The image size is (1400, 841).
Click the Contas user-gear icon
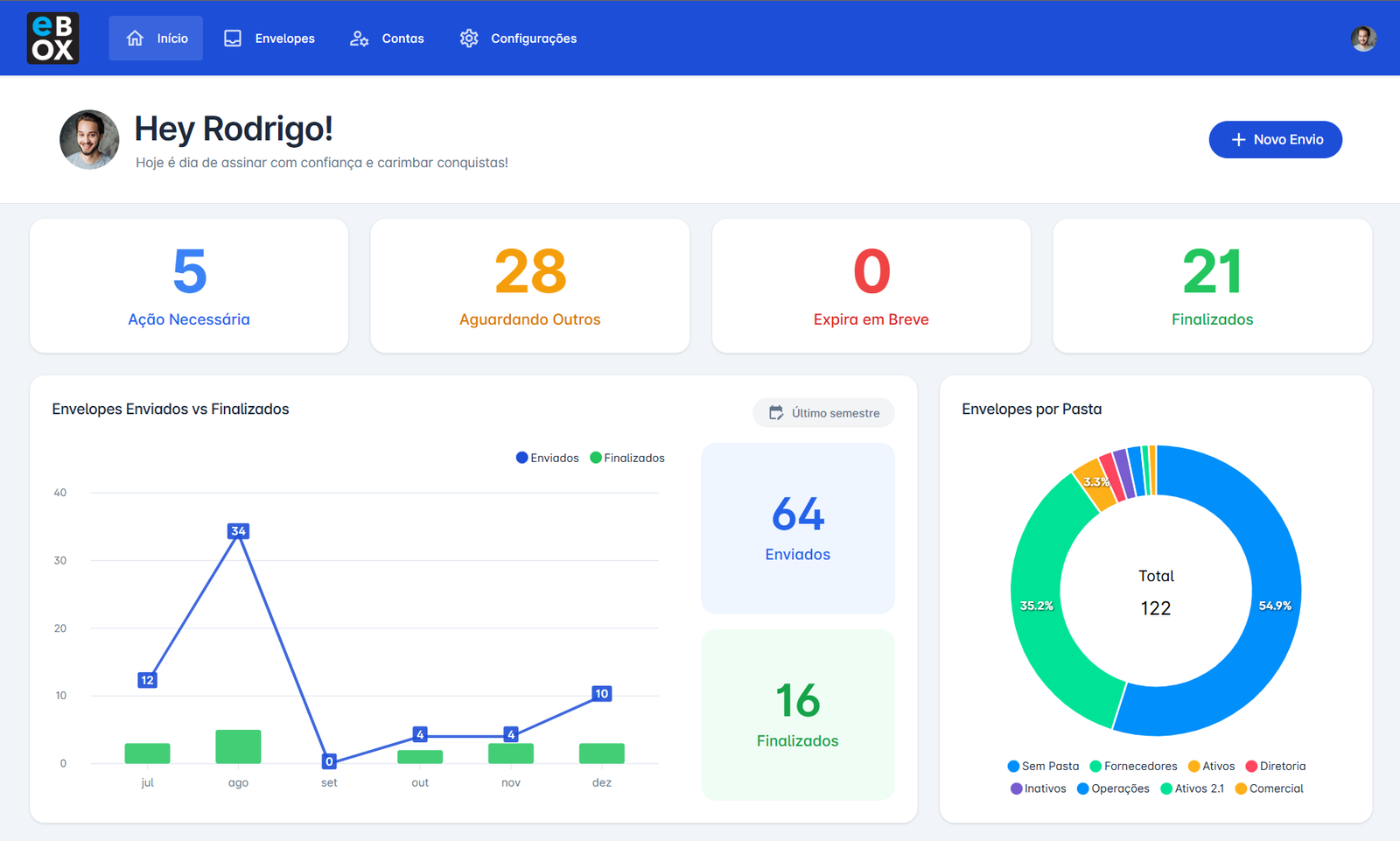point(359,39)
